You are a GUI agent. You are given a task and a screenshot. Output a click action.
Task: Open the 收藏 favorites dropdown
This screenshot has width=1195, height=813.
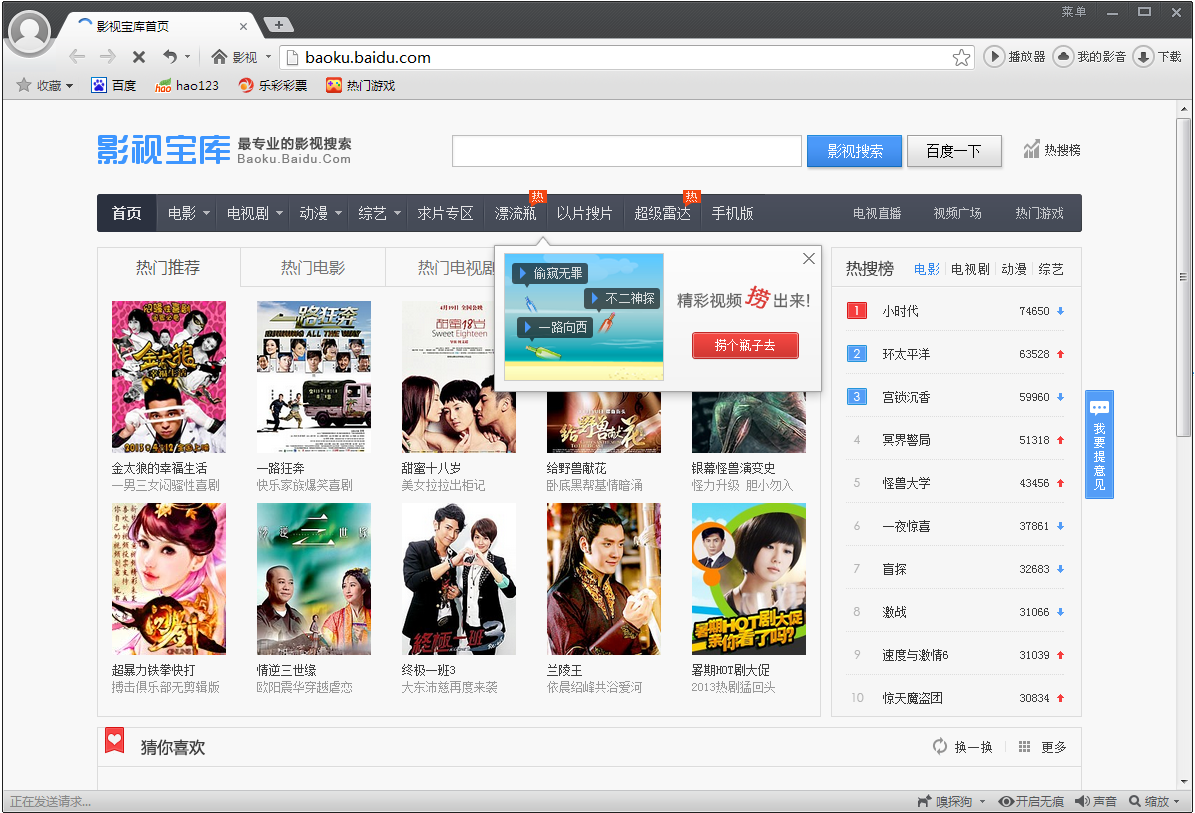[46, 86]
